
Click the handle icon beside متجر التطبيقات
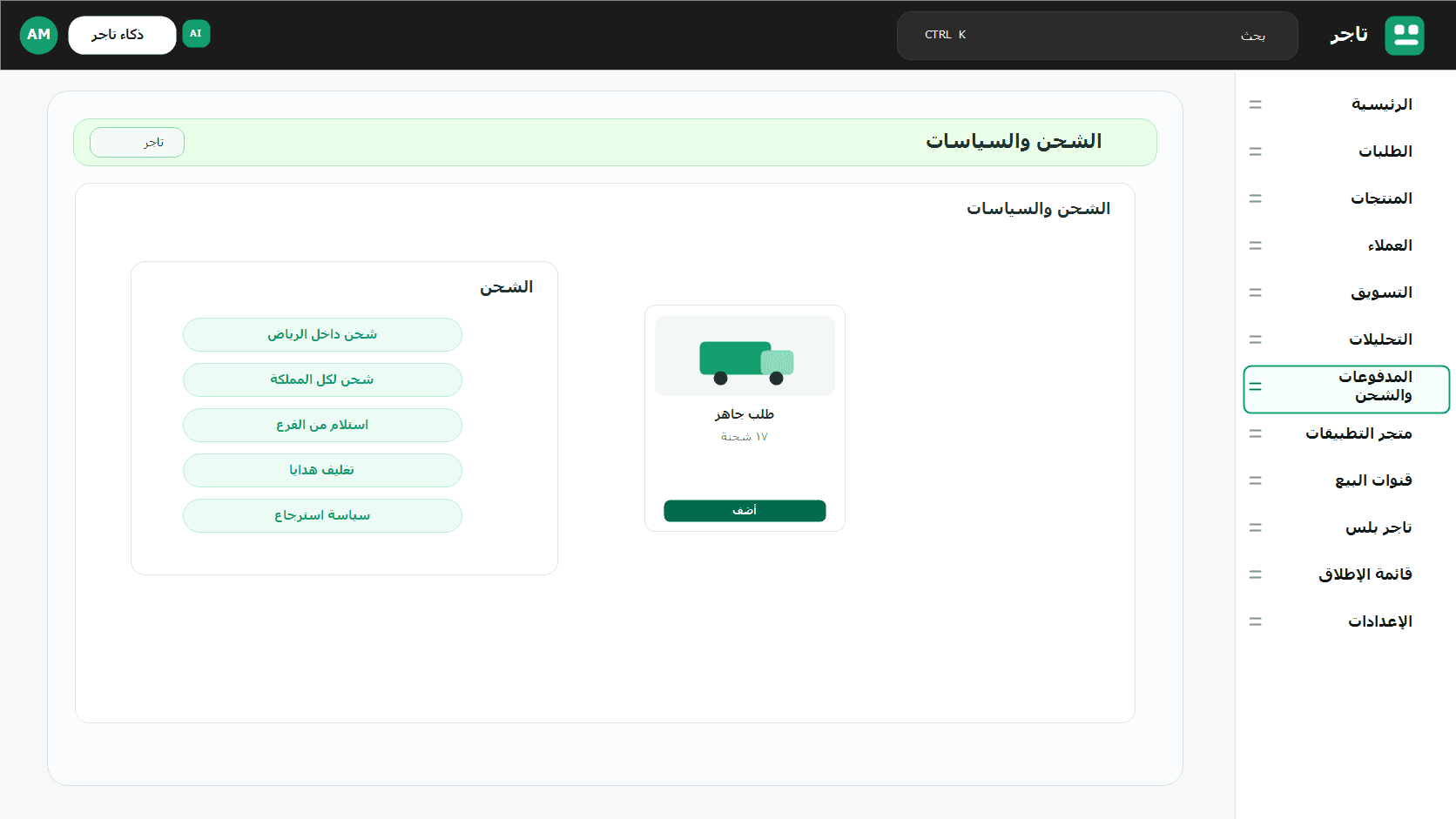point(1255,433)
